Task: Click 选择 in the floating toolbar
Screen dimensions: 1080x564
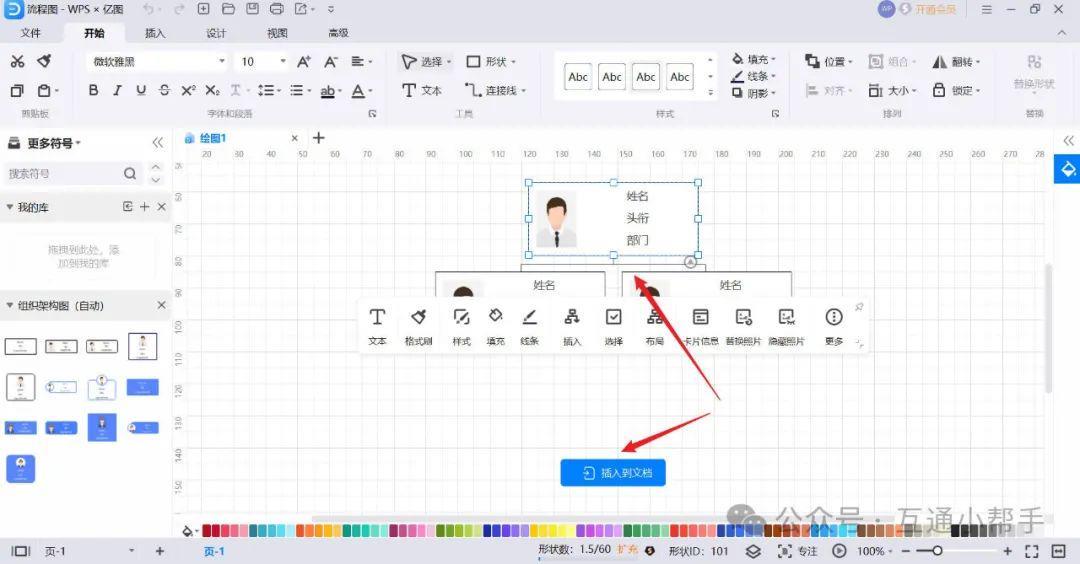Action: [x=614, y=326]
